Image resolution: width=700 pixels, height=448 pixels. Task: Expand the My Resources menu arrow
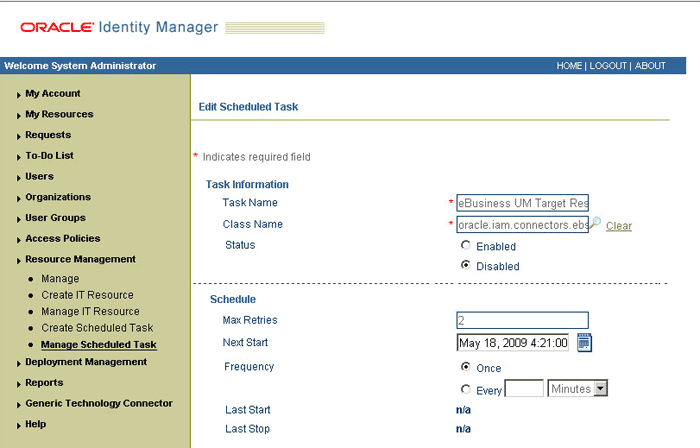coord(19,116)
